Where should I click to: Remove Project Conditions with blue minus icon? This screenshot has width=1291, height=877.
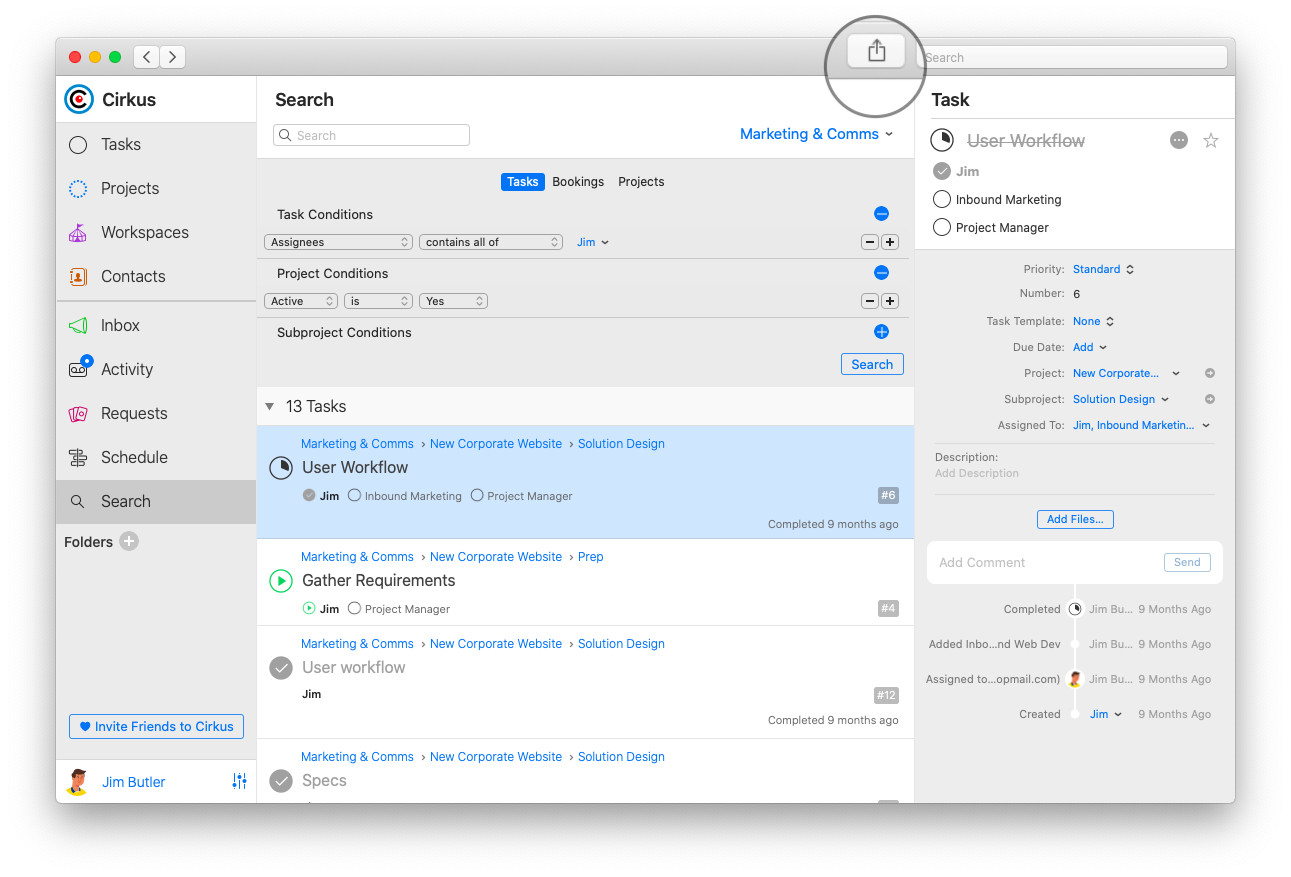[881, 273]
